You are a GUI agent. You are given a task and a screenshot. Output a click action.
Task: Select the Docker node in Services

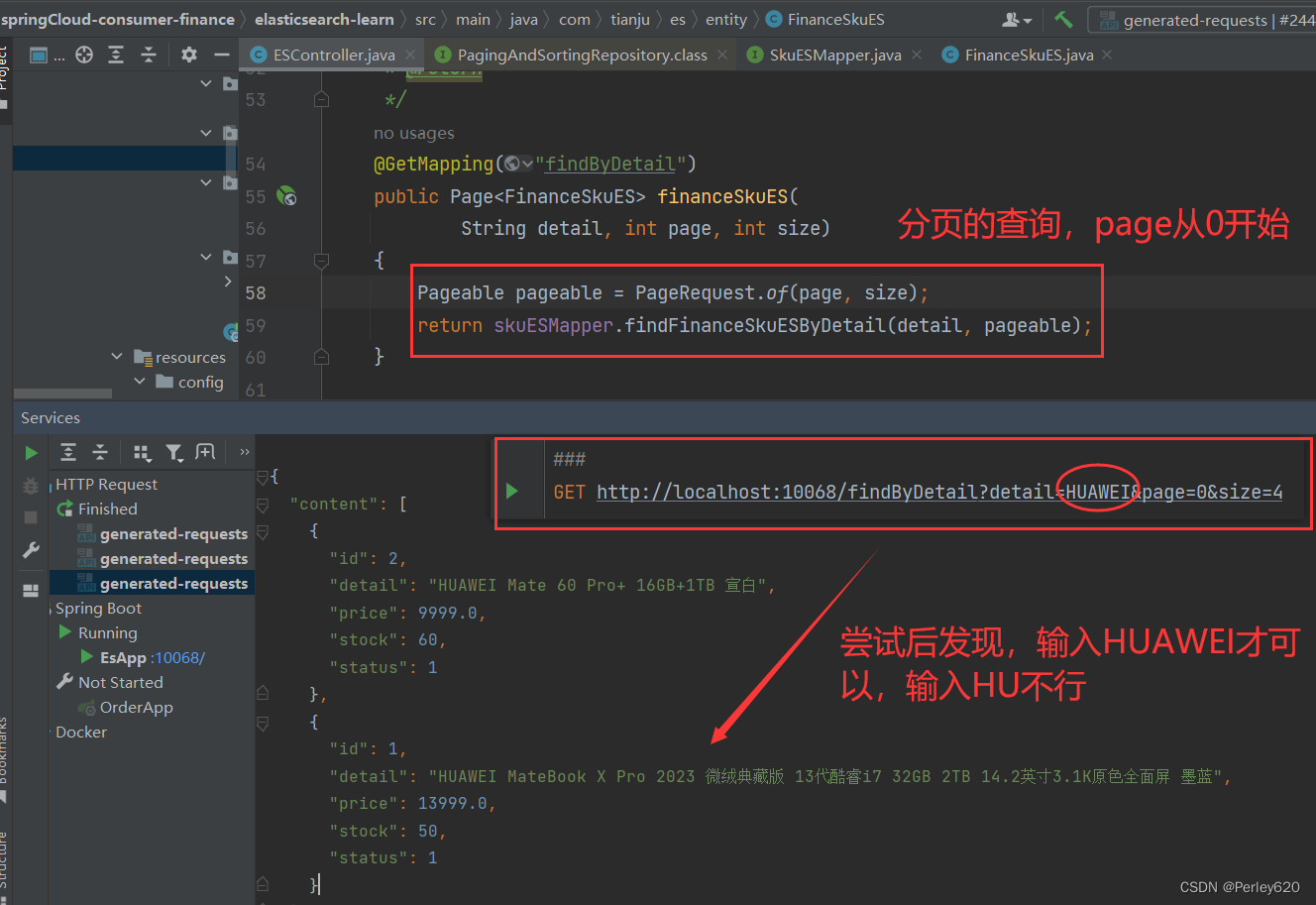tap(81, 732)
